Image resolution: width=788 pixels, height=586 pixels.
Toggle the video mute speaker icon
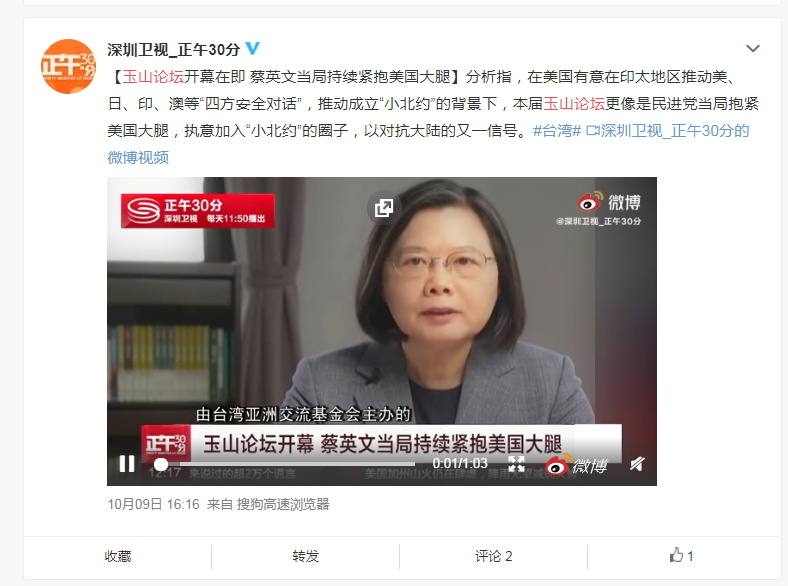pos(637,463)
